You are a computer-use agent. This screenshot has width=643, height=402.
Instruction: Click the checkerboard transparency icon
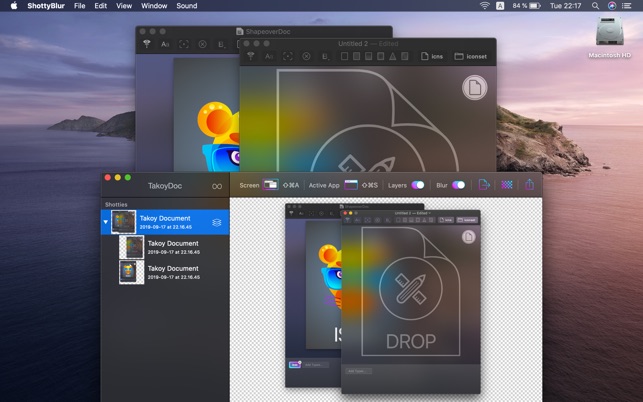coord(507,185)
